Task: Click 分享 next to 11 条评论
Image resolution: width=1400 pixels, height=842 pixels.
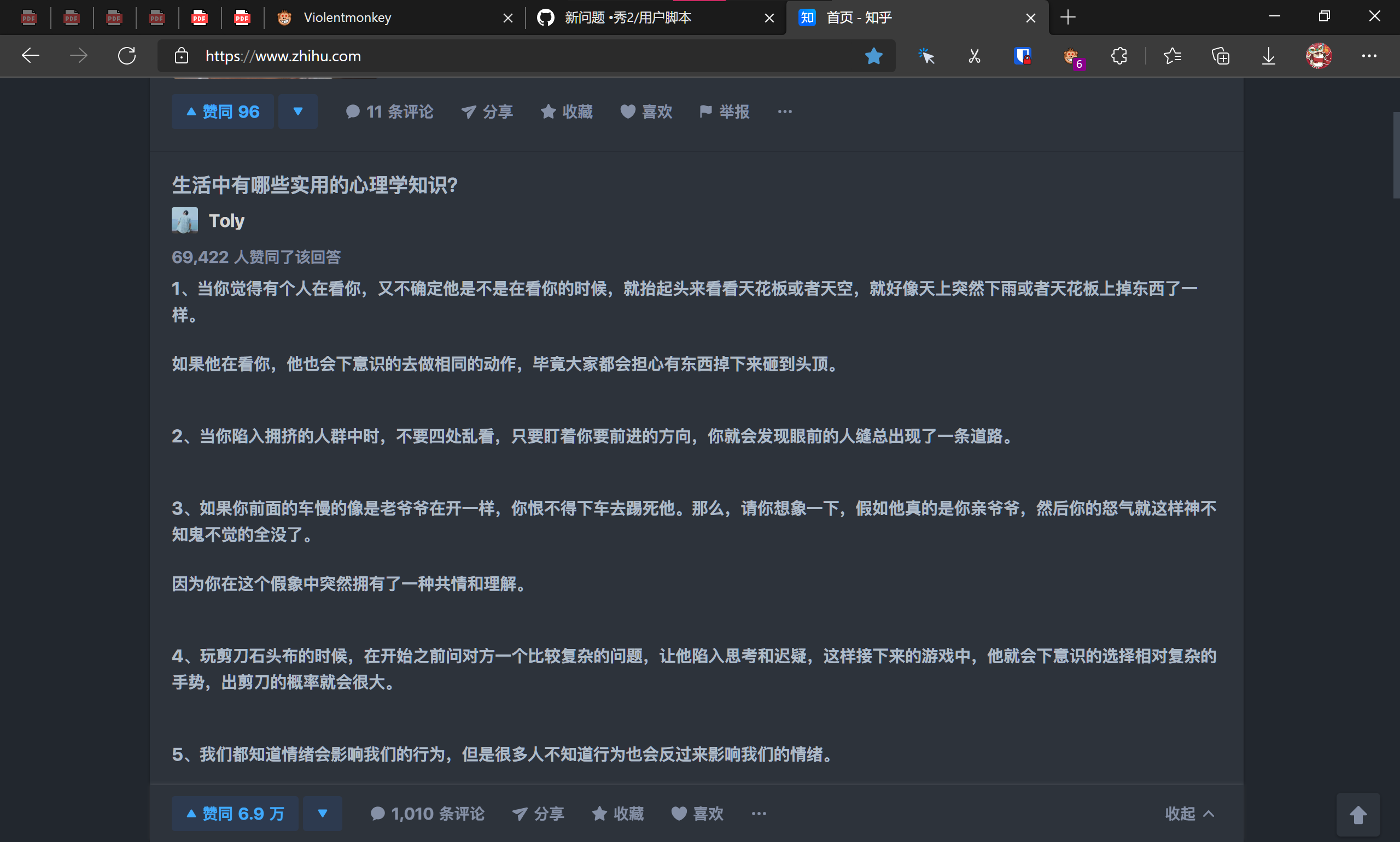Action: click(487, 111)
